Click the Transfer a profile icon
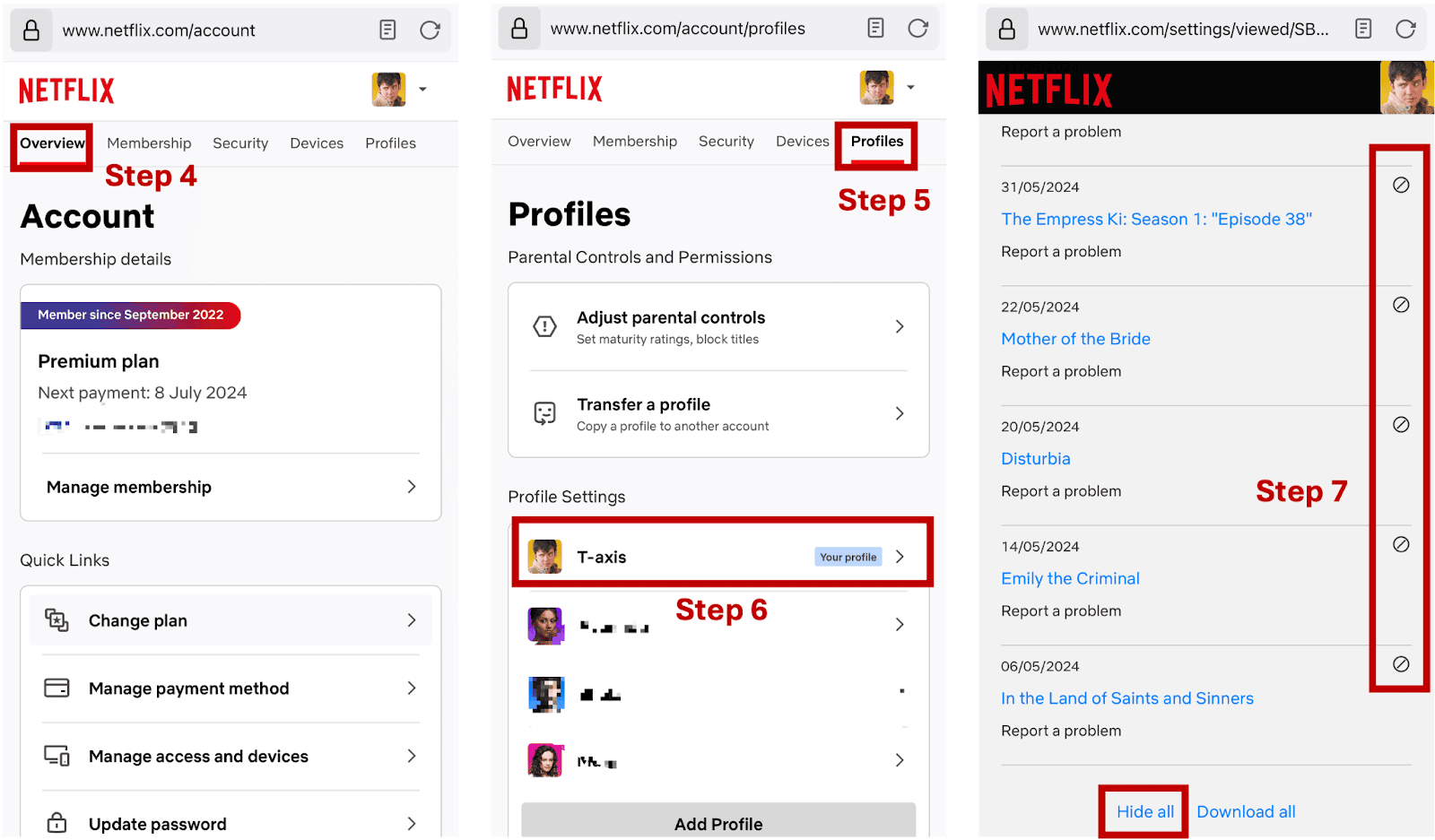This screenshot has width=1435, height=840. pyautogui.click(x=544, y=413)
